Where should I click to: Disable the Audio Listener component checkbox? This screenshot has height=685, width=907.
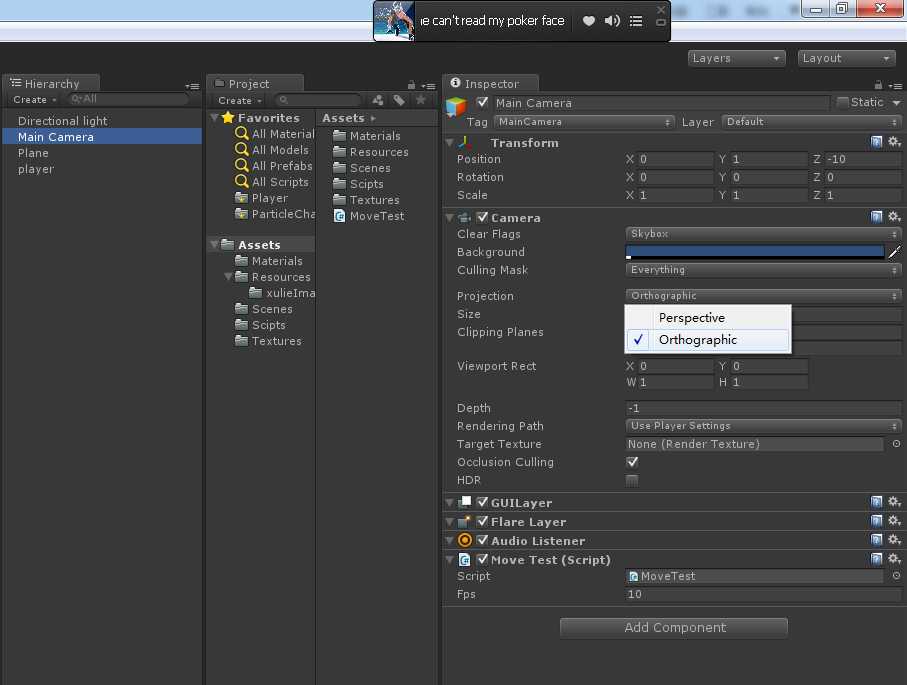[482, 540]
